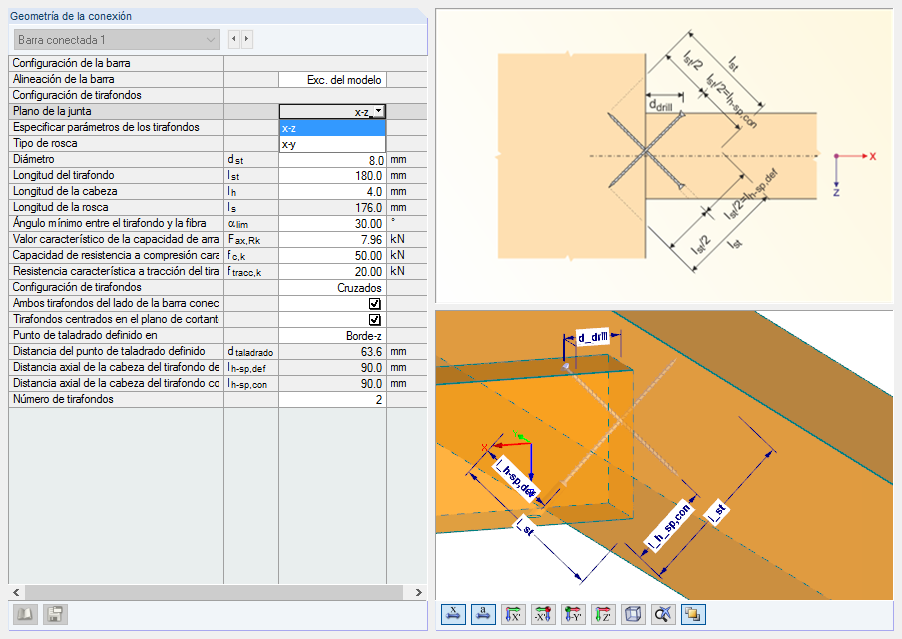The height and width of the screenshot is (639, 902).
Task: Edit the compression capacity value 50.00
Action: click(332, 256)
